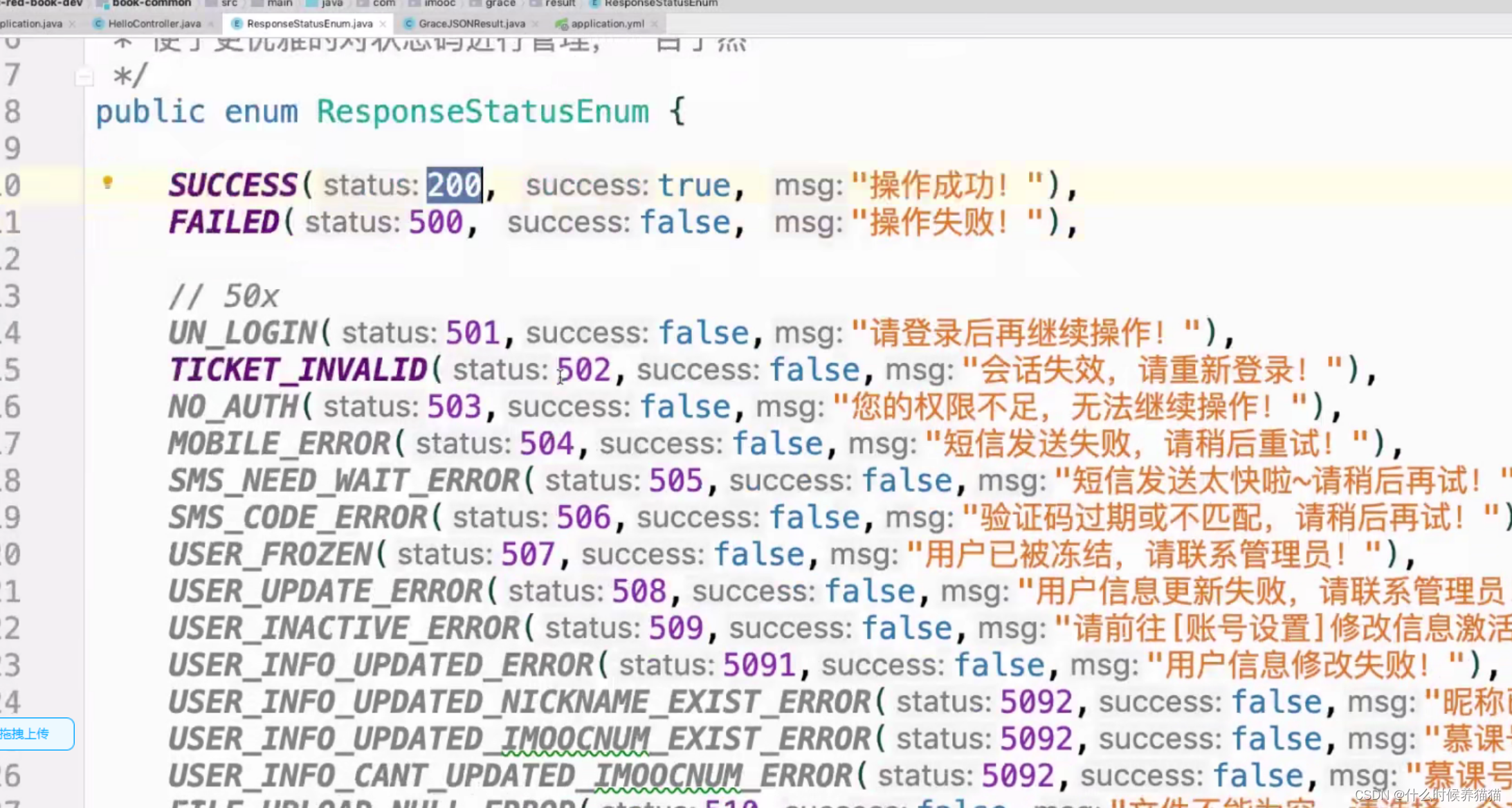The image size is (1512, 808).
Task: Click the ResponseStatusEnum class name
Action: pyautogui.click(x=482, y=111)
